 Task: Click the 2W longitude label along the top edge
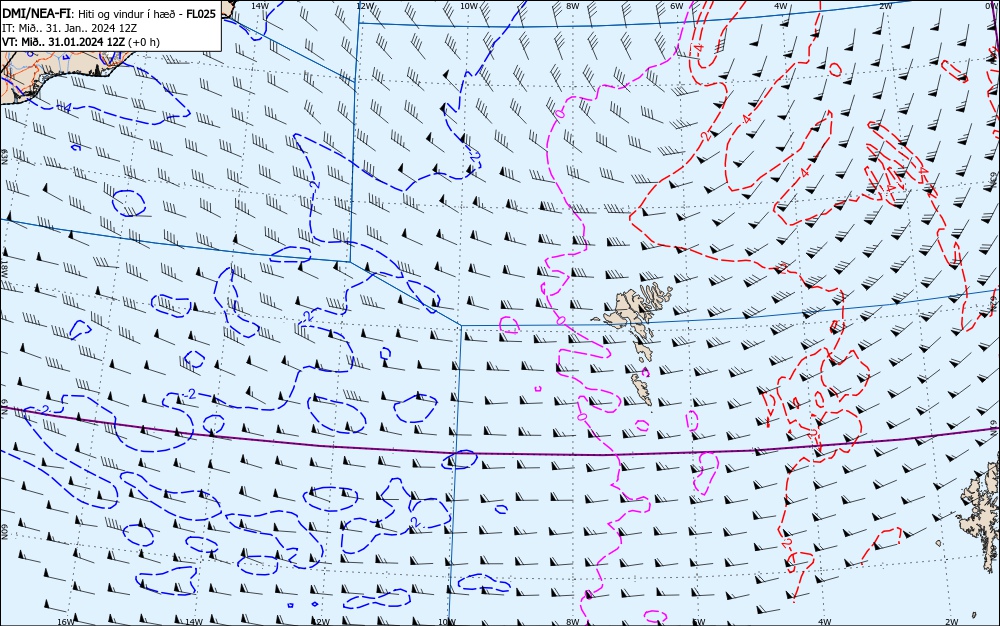click(885, 5)
